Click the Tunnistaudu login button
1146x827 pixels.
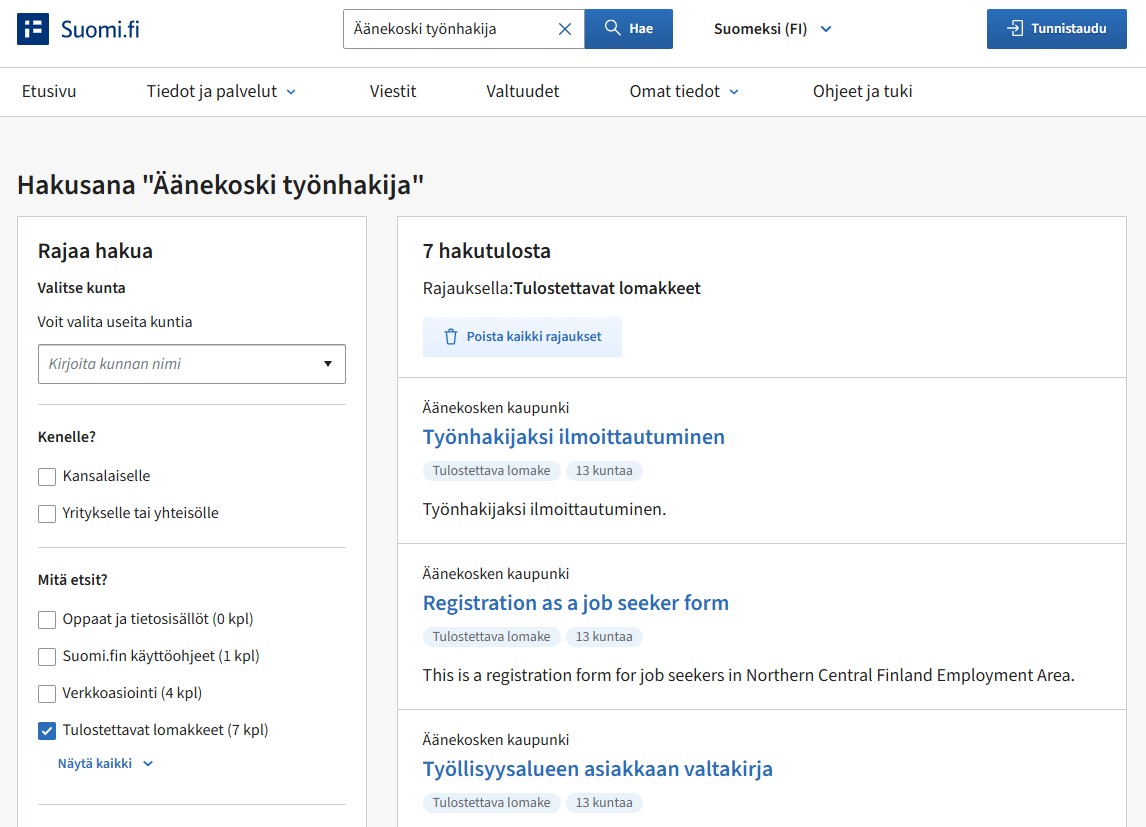click(1056, 29)
